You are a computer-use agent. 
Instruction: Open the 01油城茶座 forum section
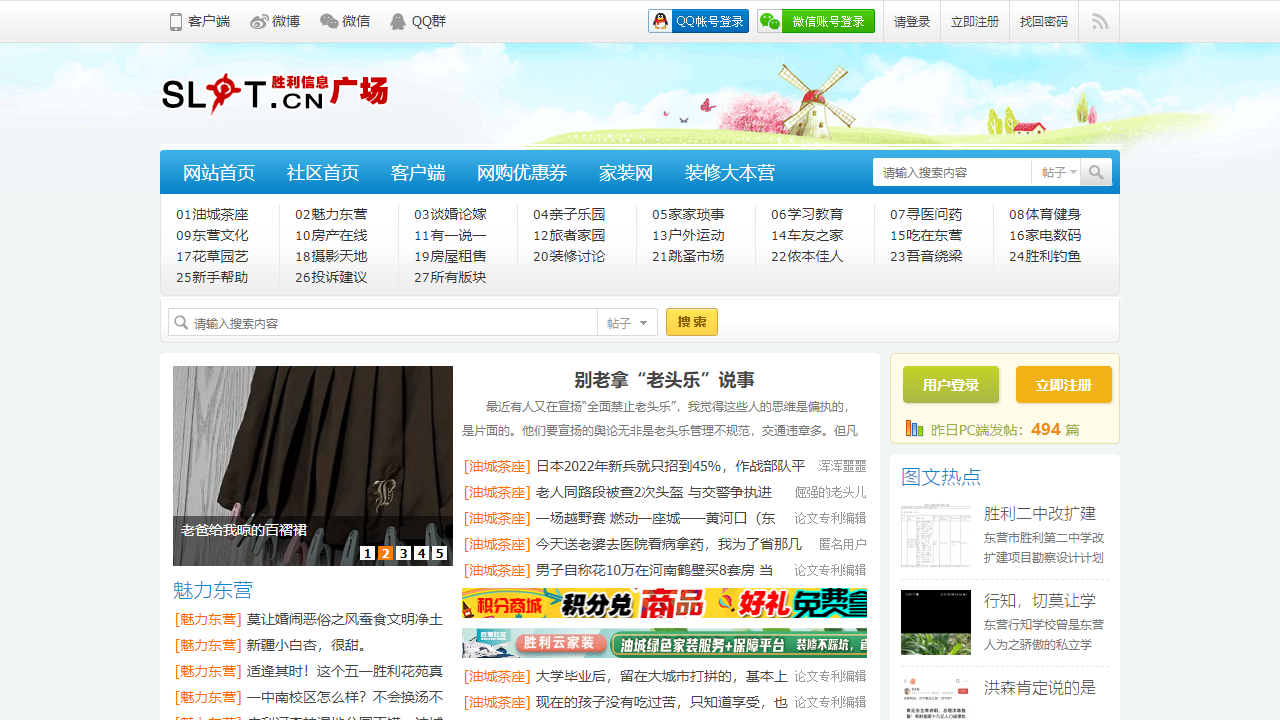(212, 214)
